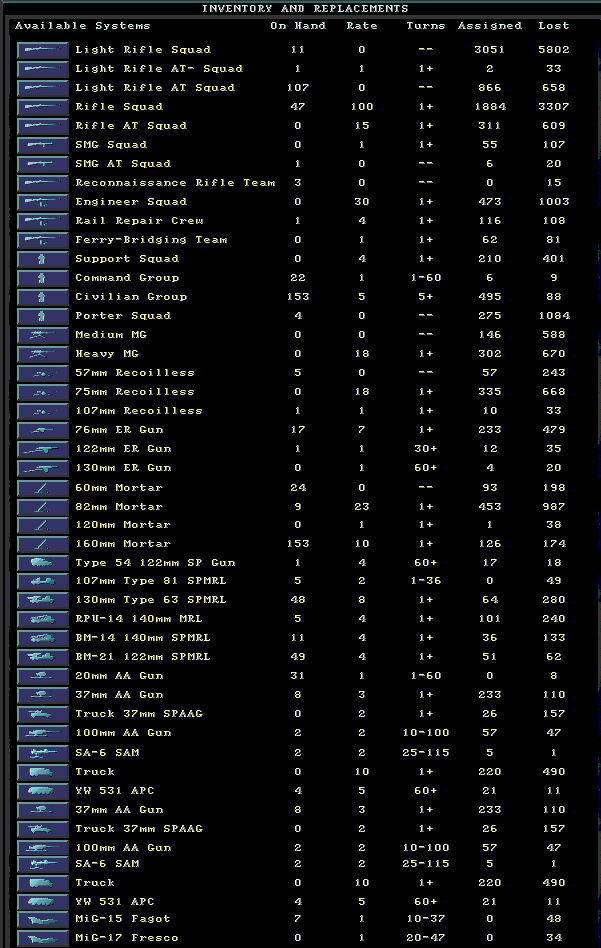Select the SMG AT Squad icon
Screen dimensions: 601x948
(x=42, y=164)
